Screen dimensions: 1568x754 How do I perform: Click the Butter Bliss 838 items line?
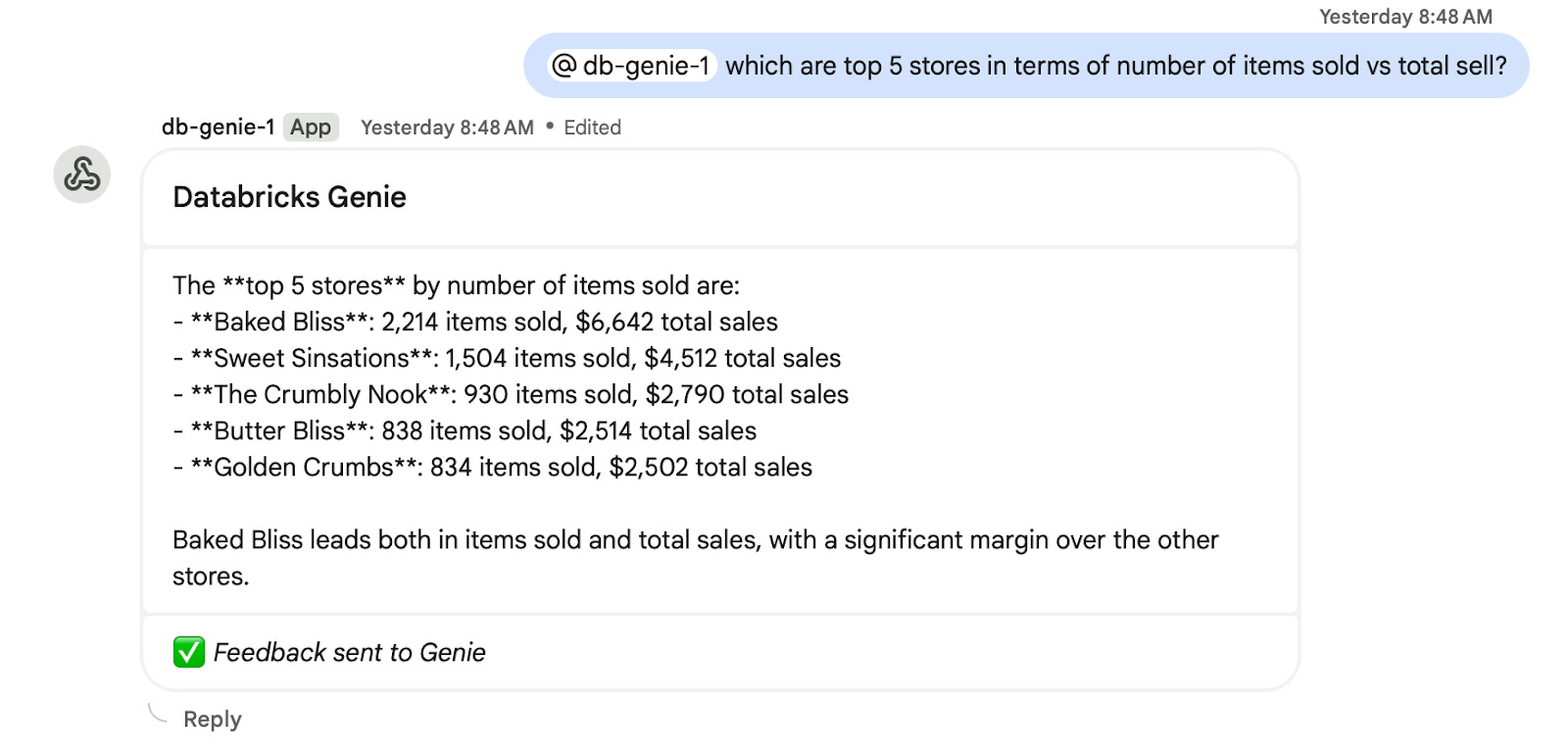(x=465, y=430)
